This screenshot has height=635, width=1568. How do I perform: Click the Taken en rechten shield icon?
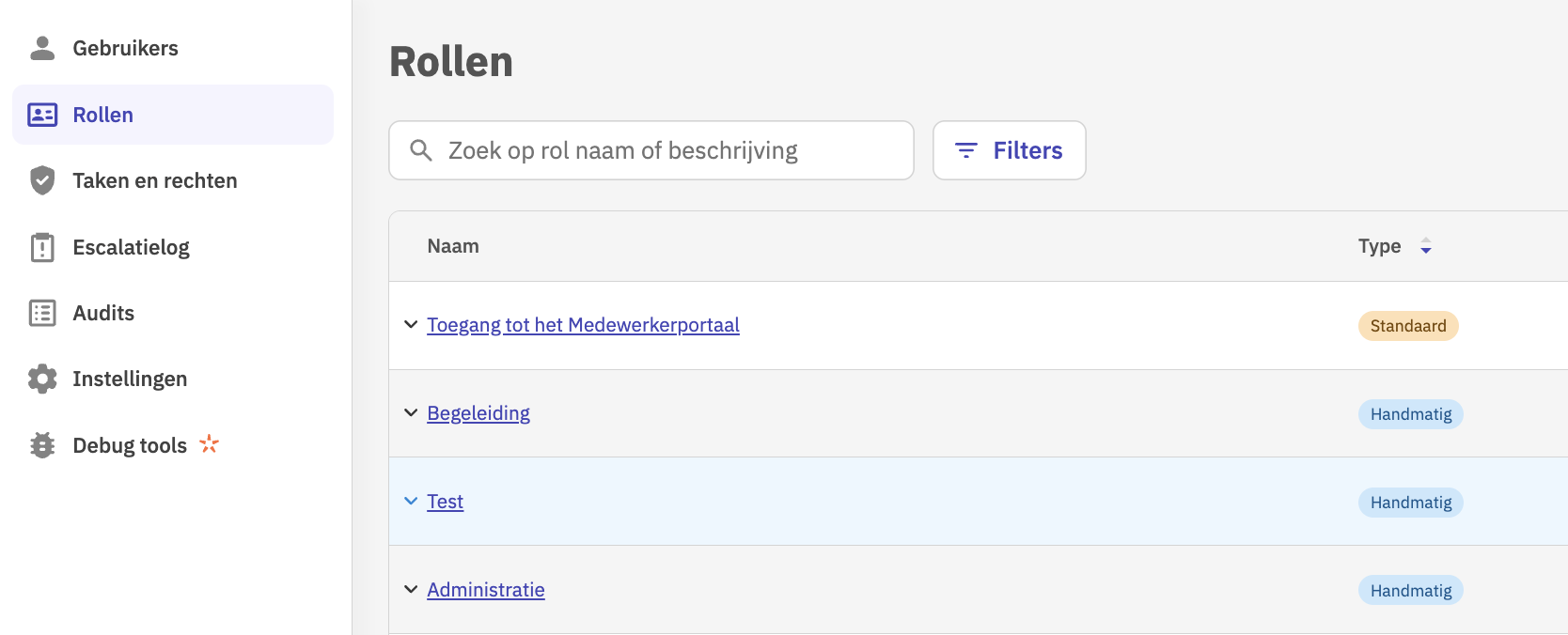[42, 180]
